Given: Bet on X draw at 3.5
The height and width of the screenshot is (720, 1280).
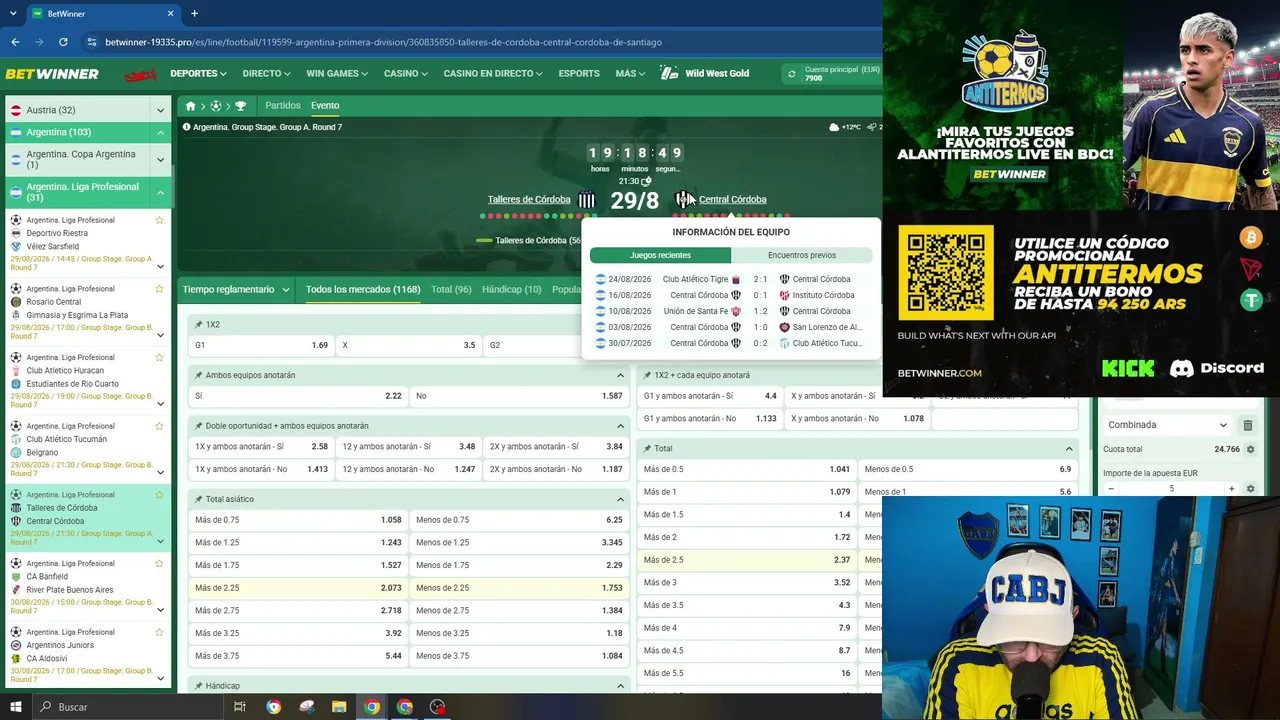Looking at the screenshot, I should point(409,345).
